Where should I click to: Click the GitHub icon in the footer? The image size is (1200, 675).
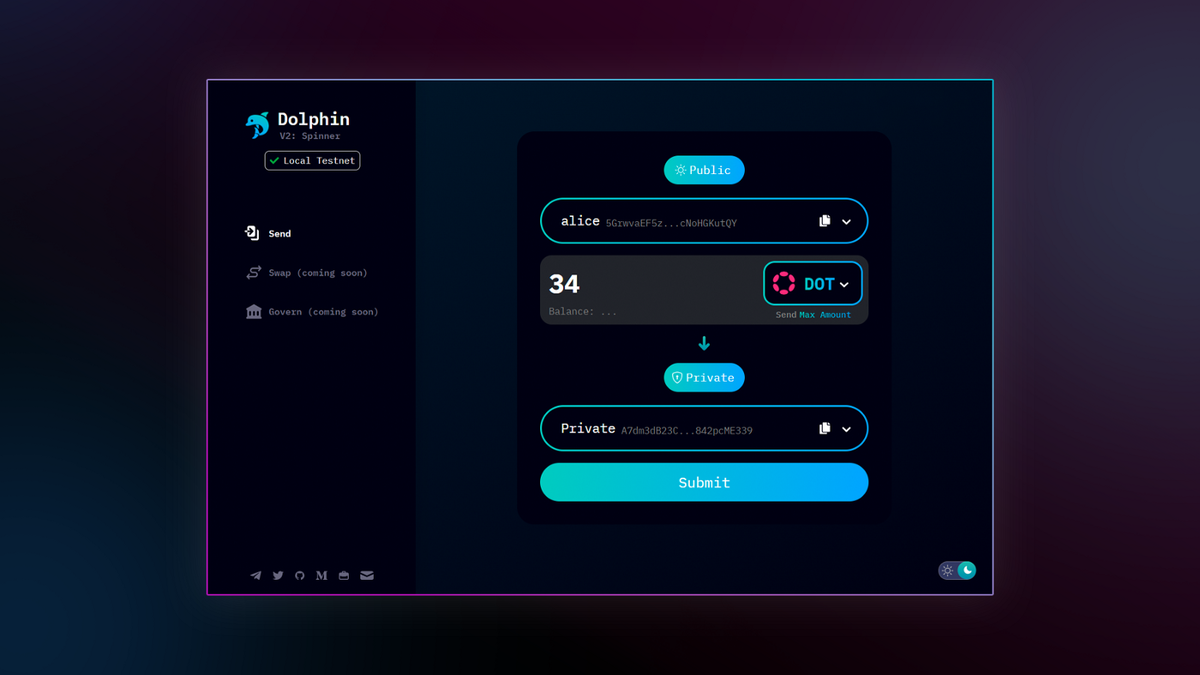pyautogui.click(x=299, y=575)
